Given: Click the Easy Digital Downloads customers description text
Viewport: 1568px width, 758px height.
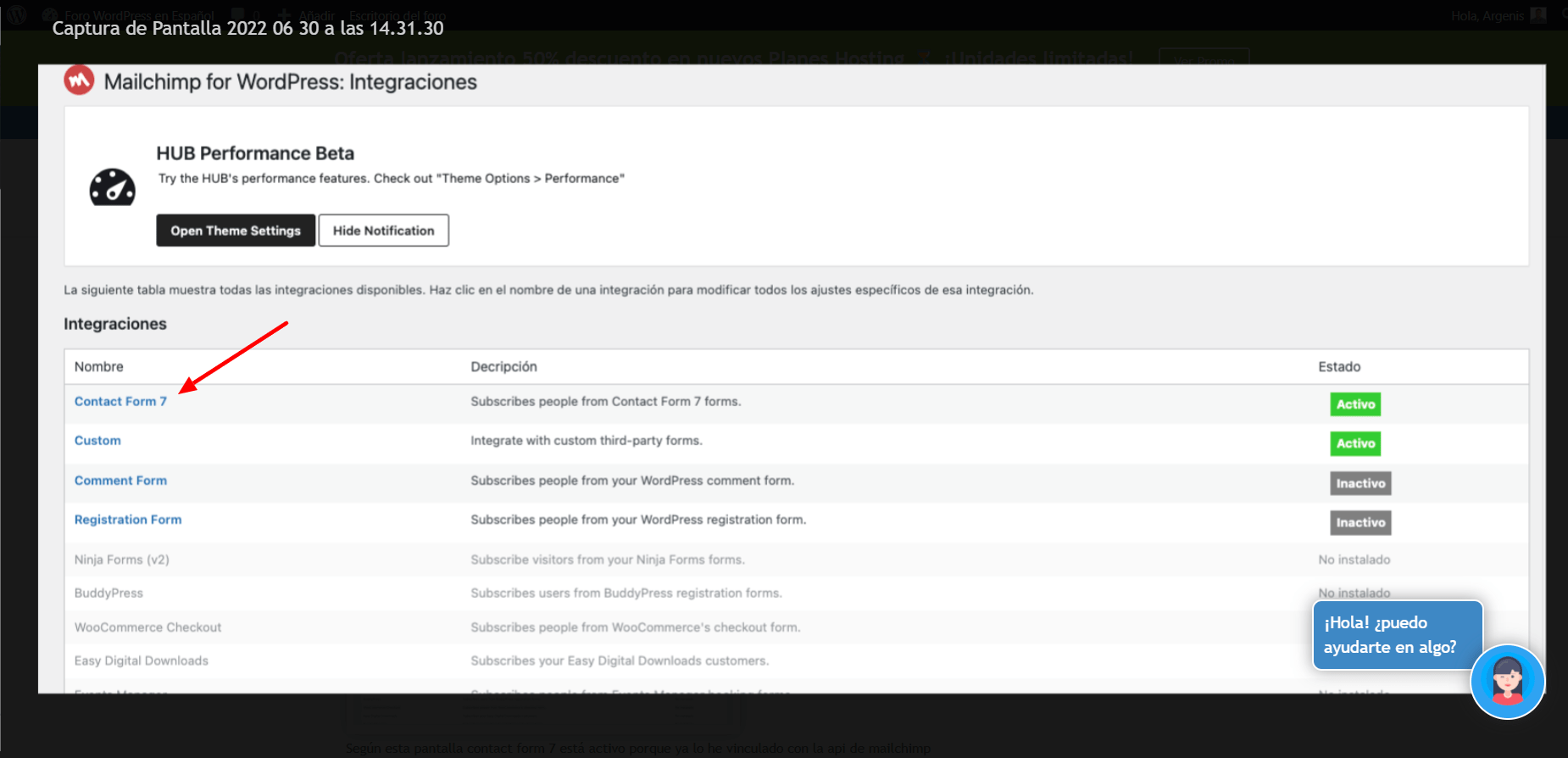Looking at the screenshot, I should [620, 661].
